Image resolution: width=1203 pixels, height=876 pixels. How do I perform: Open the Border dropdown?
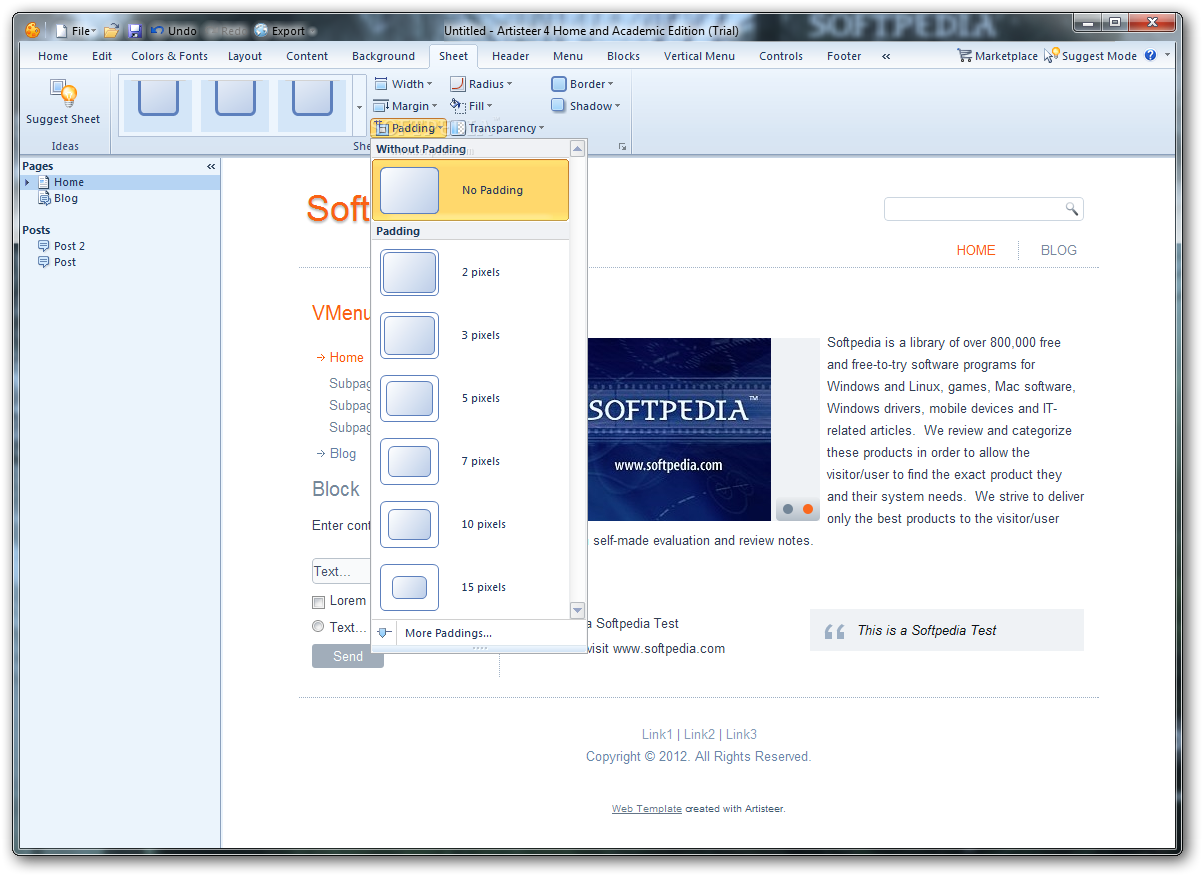[x=582, y=84]
